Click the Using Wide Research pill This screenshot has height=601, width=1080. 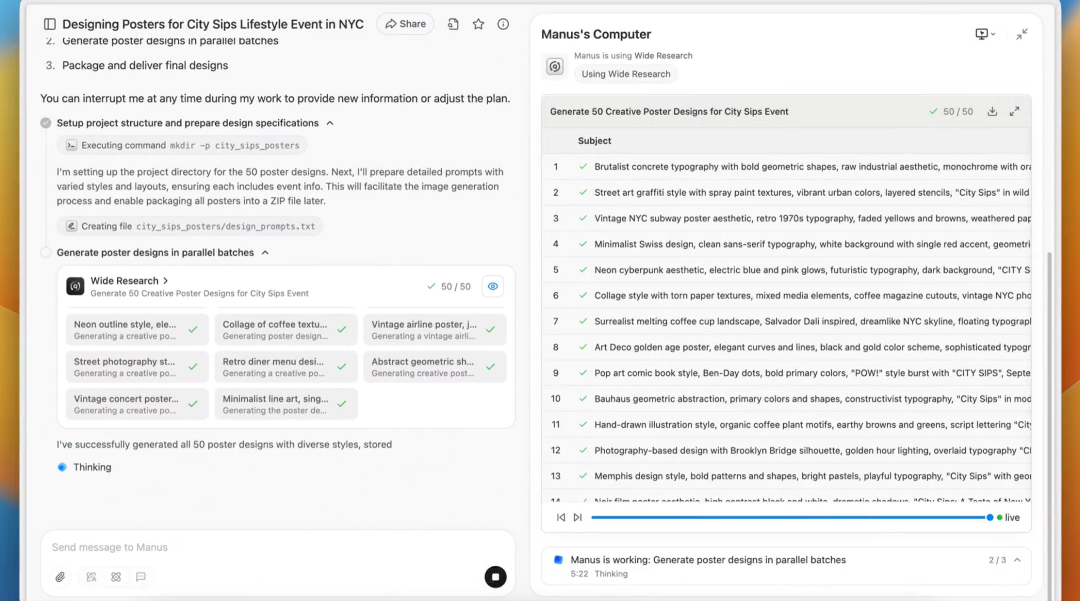625,74
